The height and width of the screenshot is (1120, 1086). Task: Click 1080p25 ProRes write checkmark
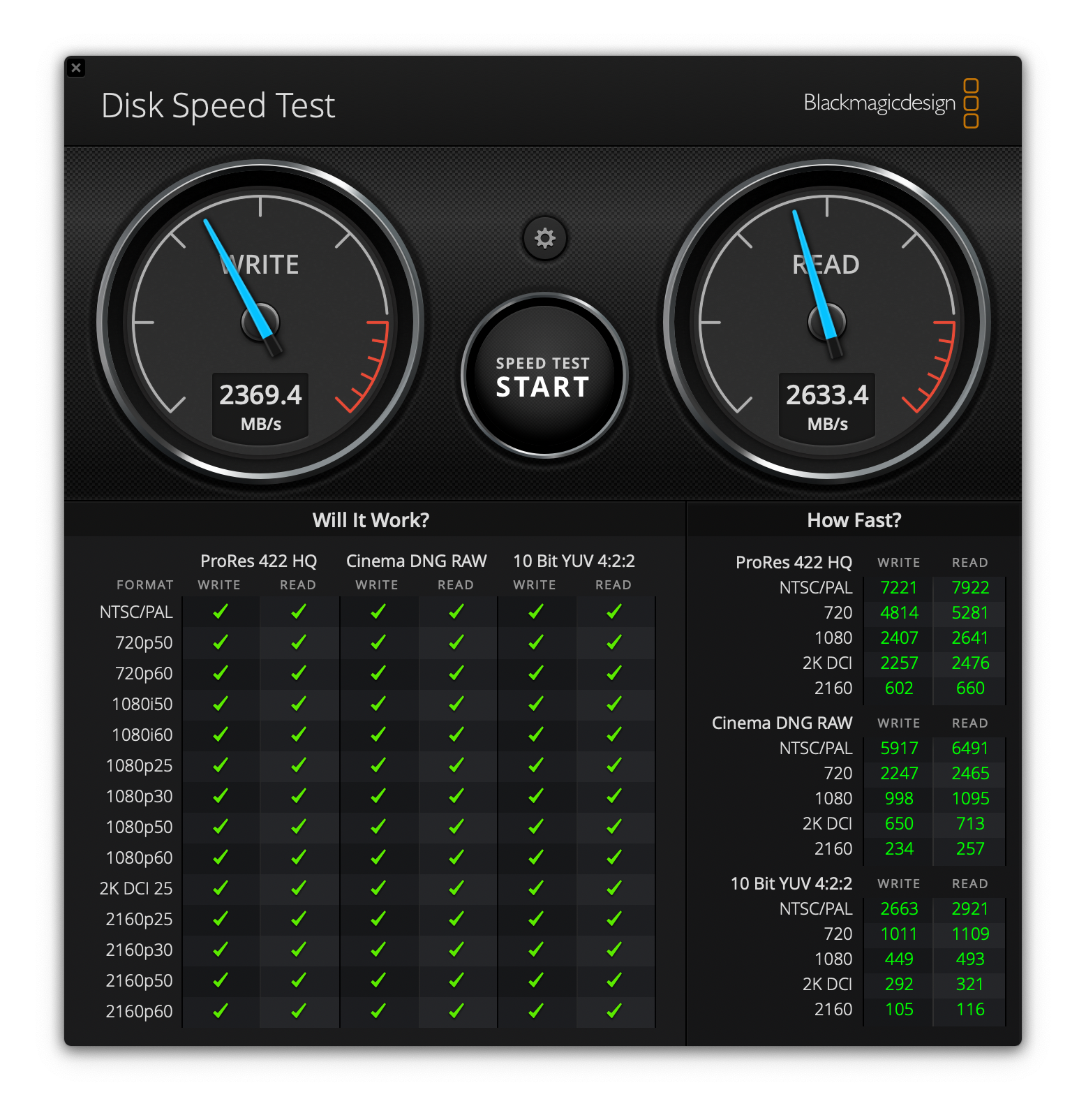pyautogui.click(x=220, y=765)
